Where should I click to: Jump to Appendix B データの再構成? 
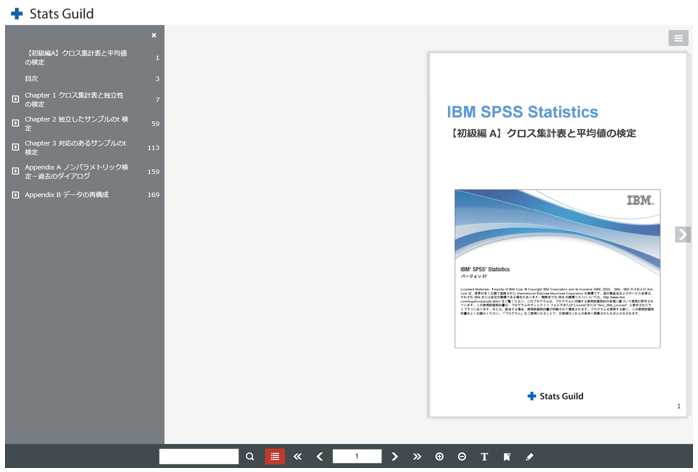point(67,195)
